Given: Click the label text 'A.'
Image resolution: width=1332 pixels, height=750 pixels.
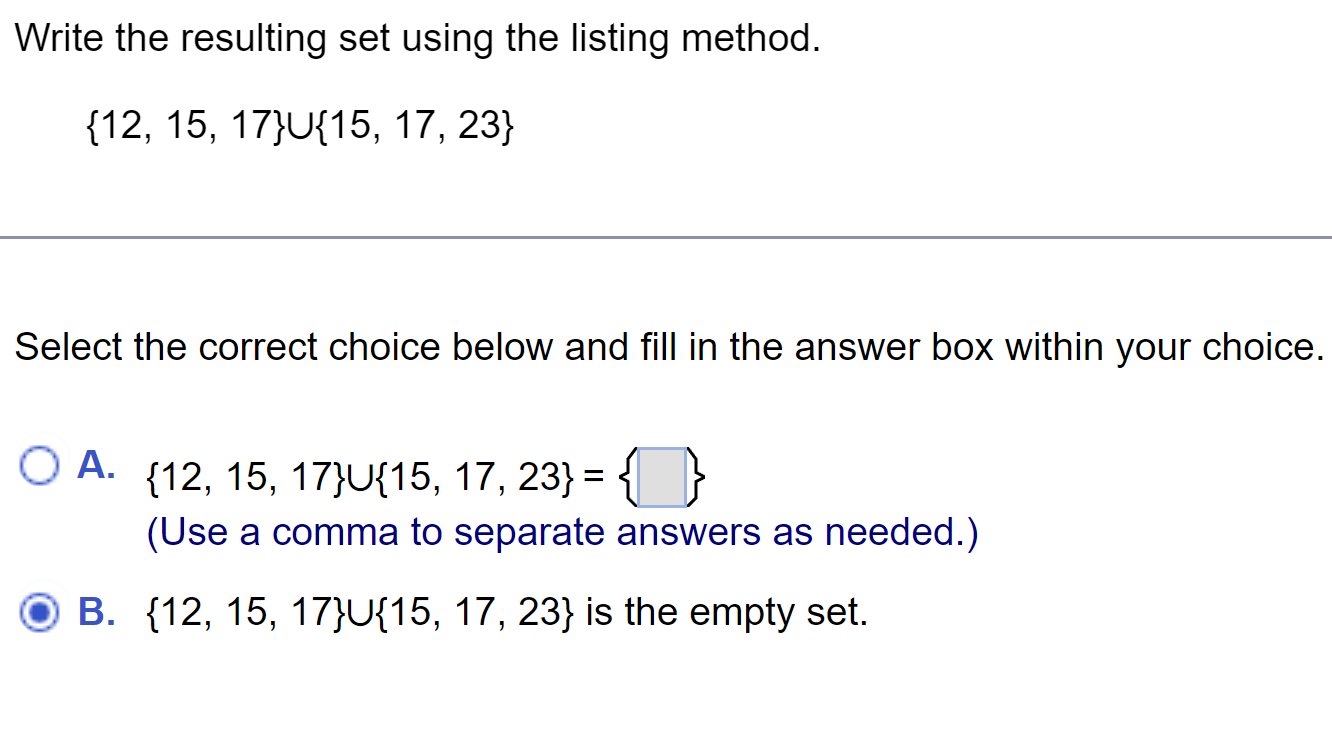Looking at the screenshot, I should pyautogui.click(x=95, y=463).
